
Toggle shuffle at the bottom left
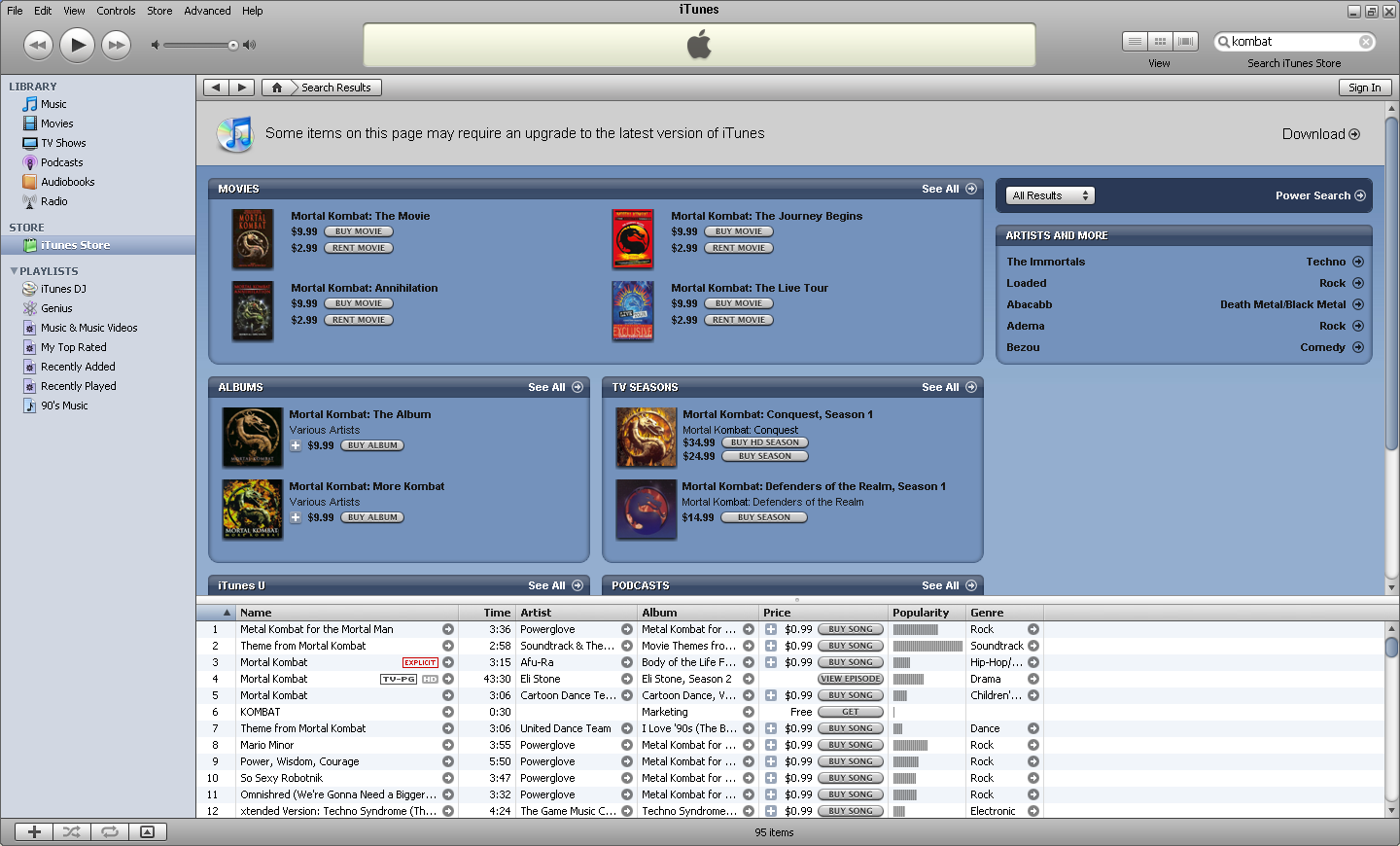tap(72, 831)
